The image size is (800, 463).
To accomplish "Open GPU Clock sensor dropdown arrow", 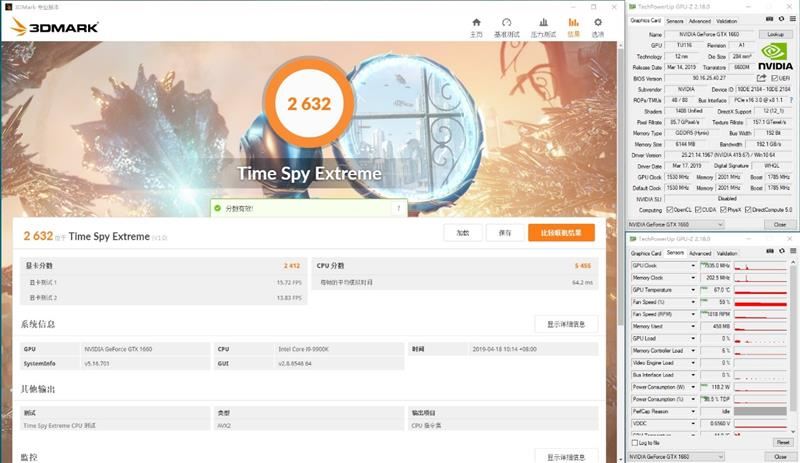I will (693, 266).
